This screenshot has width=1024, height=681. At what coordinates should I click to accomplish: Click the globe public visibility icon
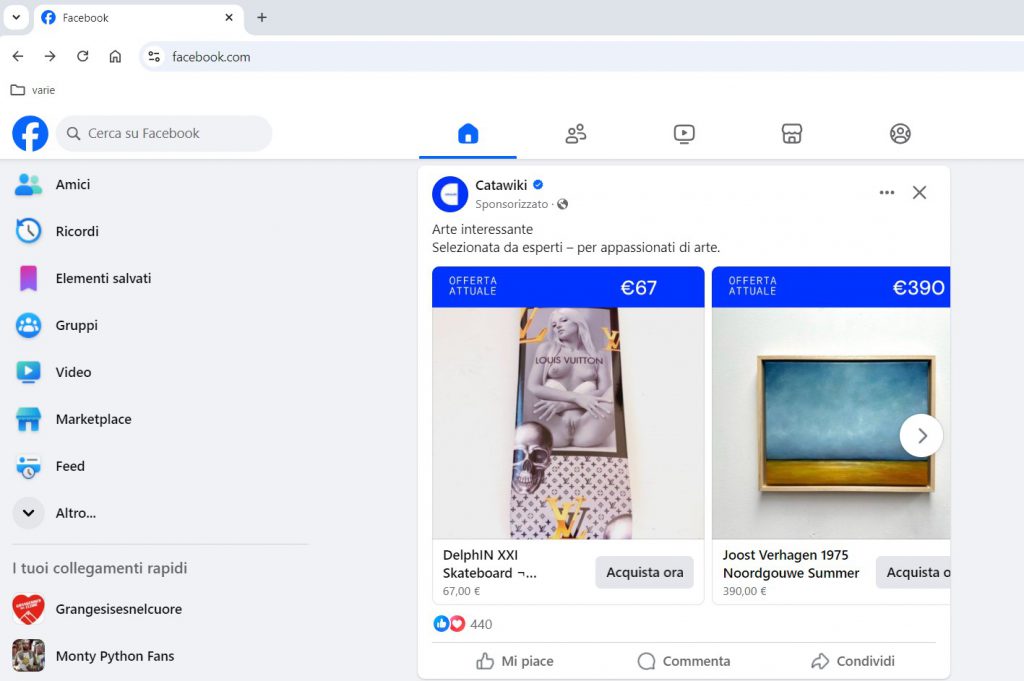coord(562,204)
